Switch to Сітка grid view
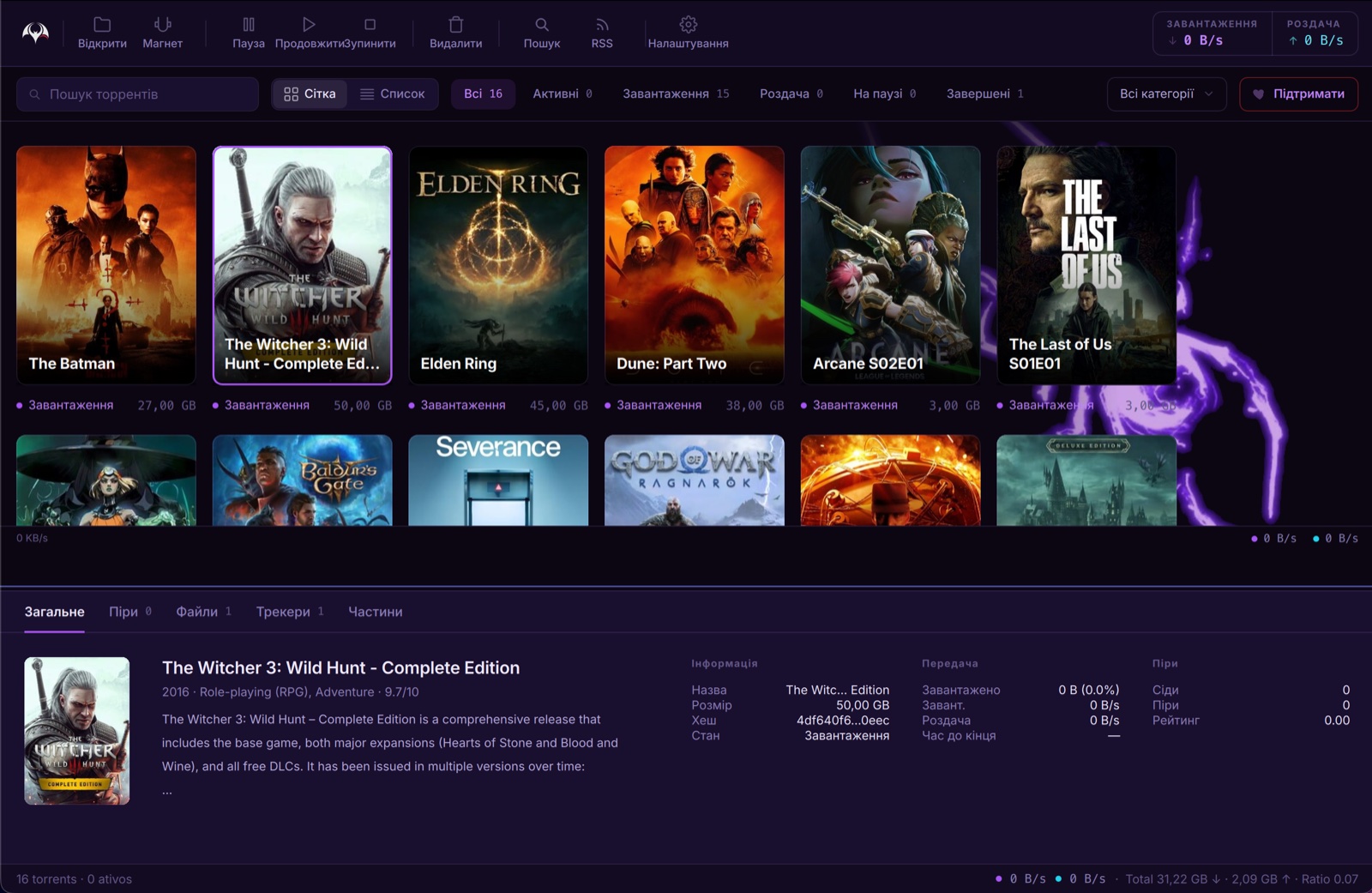Viewport: 1372px width, 893px height. pyautogui.click(x=310, y=94)
